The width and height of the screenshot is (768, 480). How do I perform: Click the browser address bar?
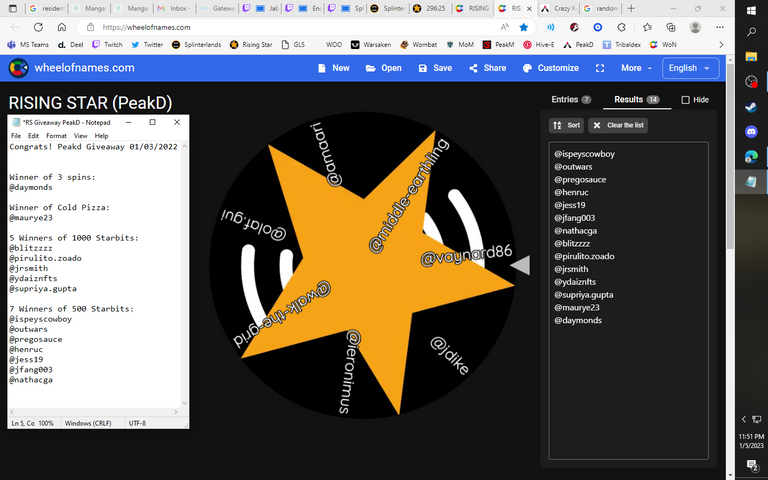pos(294,27)
